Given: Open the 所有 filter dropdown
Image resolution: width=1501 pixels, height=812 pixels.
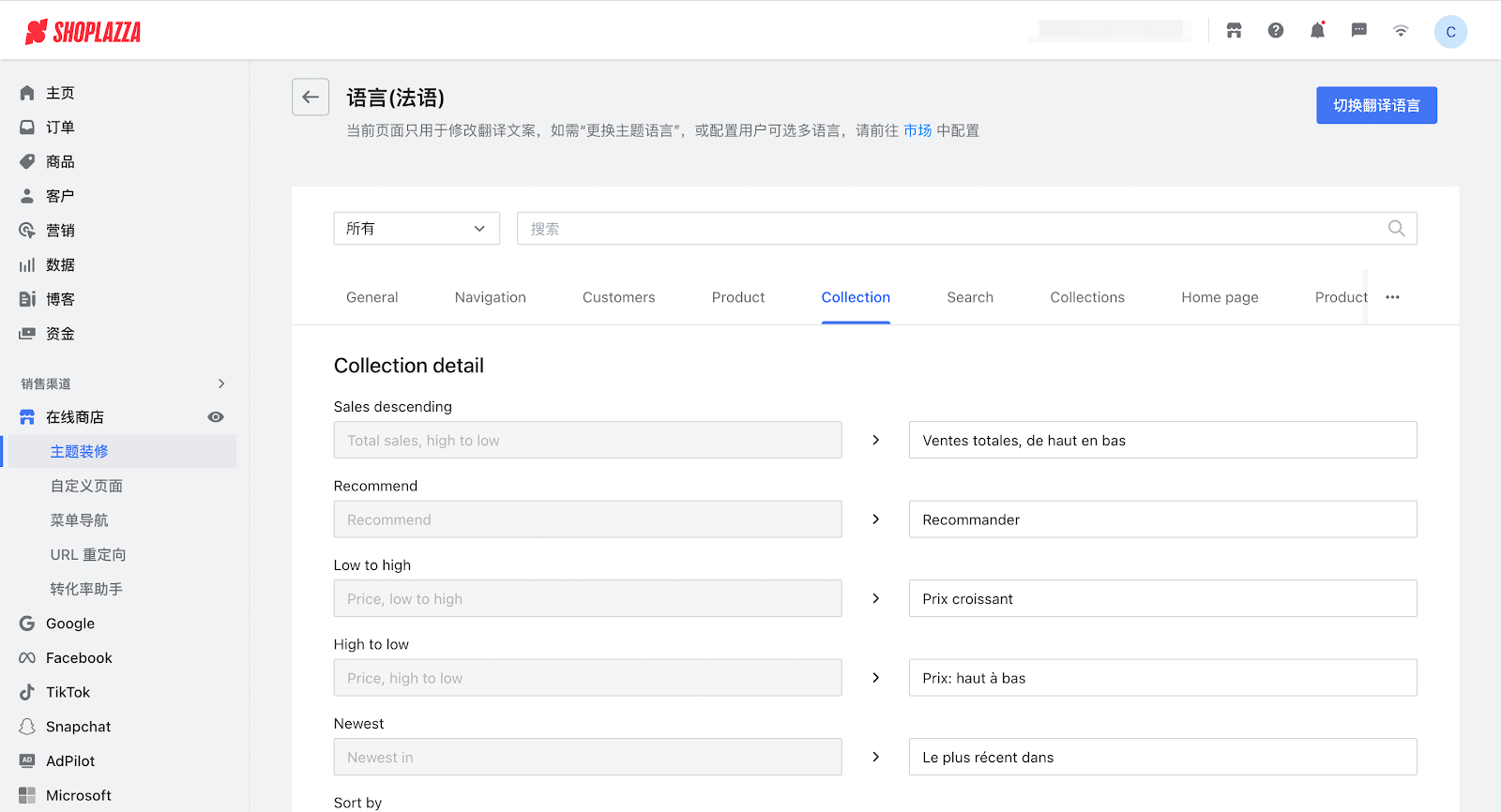Looking at the screenshot, I should [417, 229].
